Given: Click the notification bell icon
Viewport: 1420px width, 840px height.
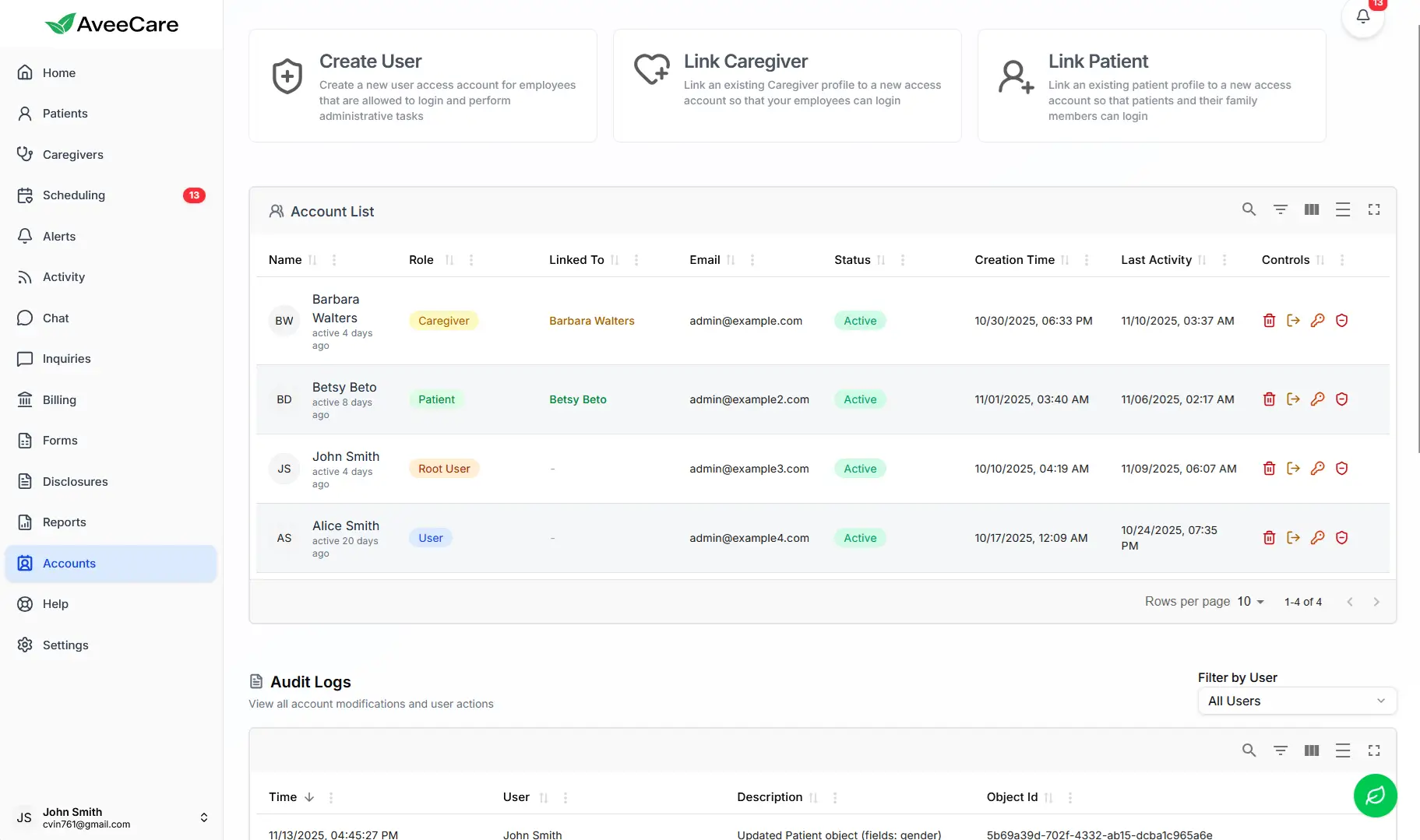Looking at the screenshot, I should [1362, 16].
